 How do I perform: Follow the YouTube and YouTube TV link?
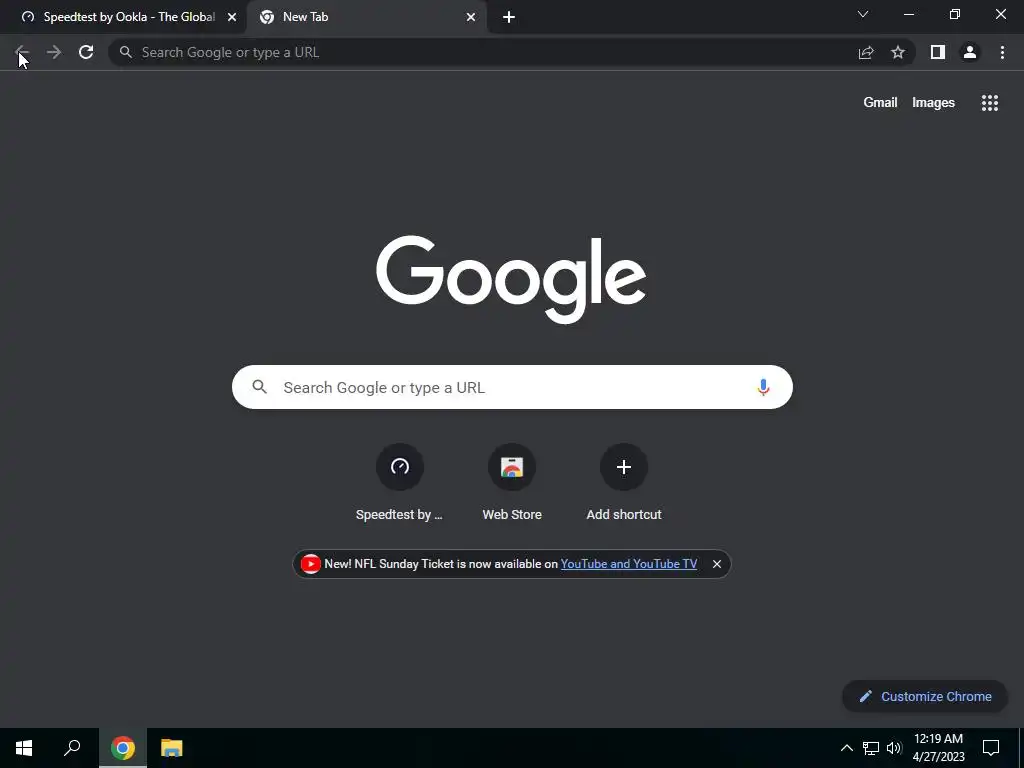point(629,564)
